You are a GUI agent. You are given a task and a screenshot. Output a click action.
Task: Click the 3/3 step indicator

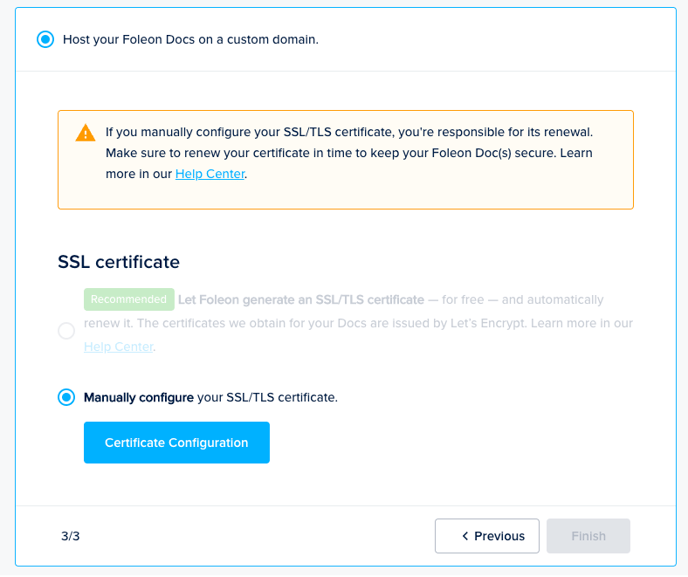click(x=70, y=536)
